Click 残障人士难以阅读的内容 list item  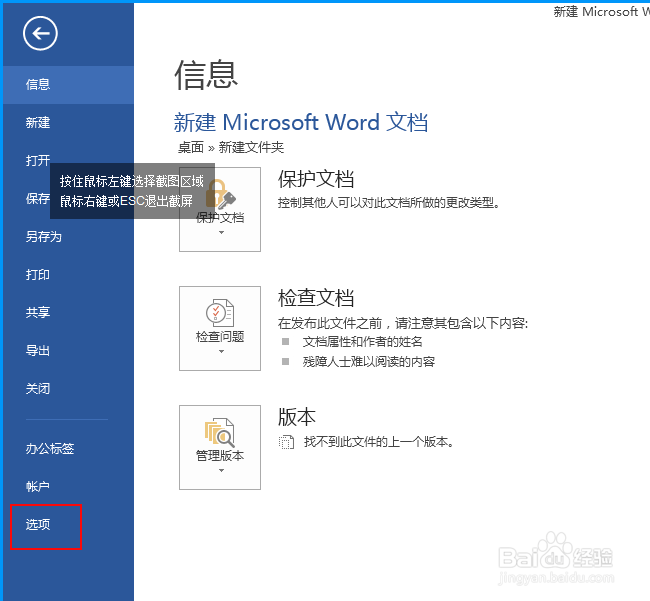(x=369, y=362)
